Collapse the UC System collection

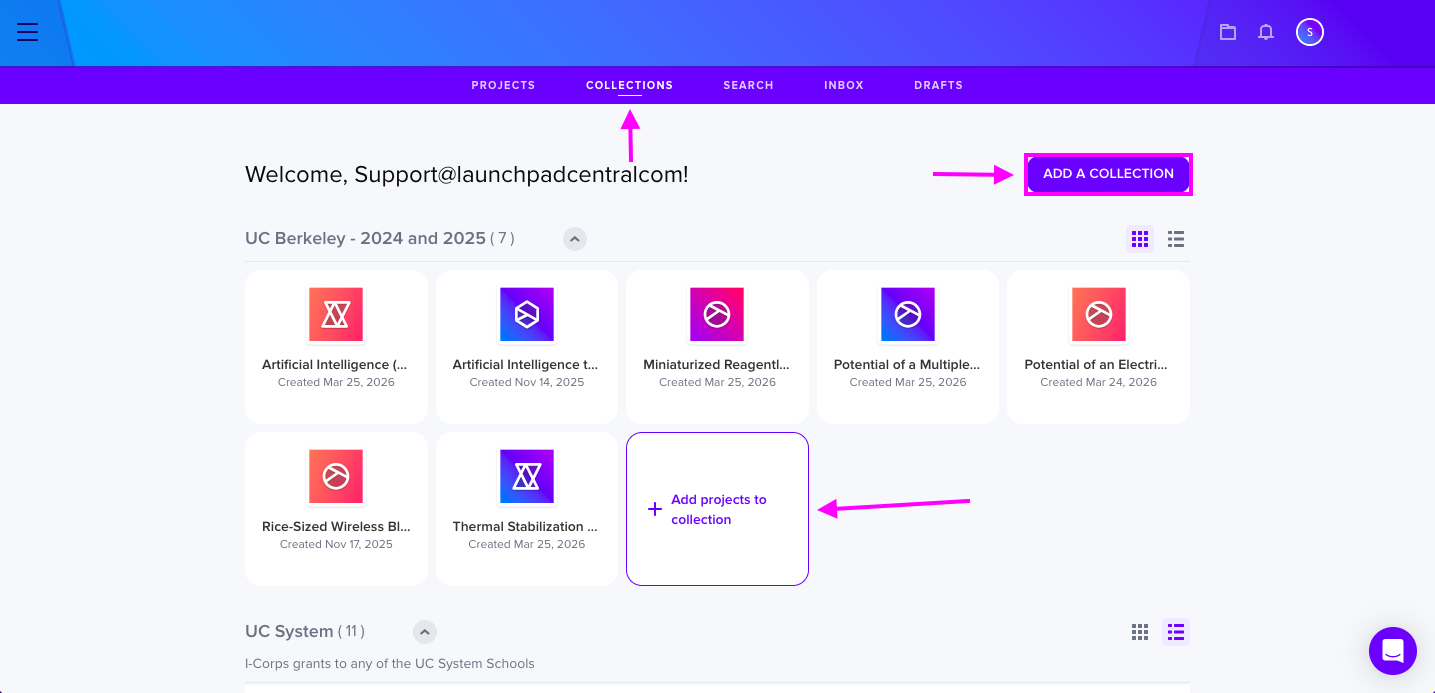(425, 632)
